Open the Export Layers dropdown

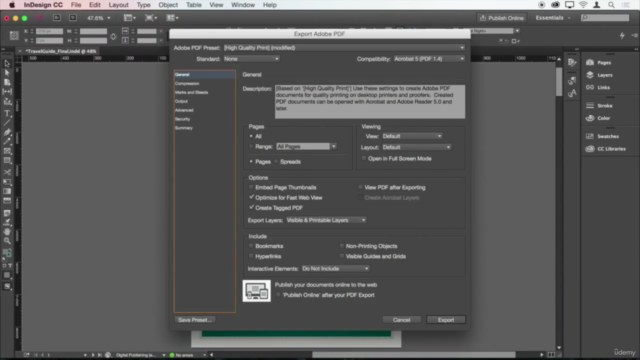pyautogui.click(x=326, y=220)
